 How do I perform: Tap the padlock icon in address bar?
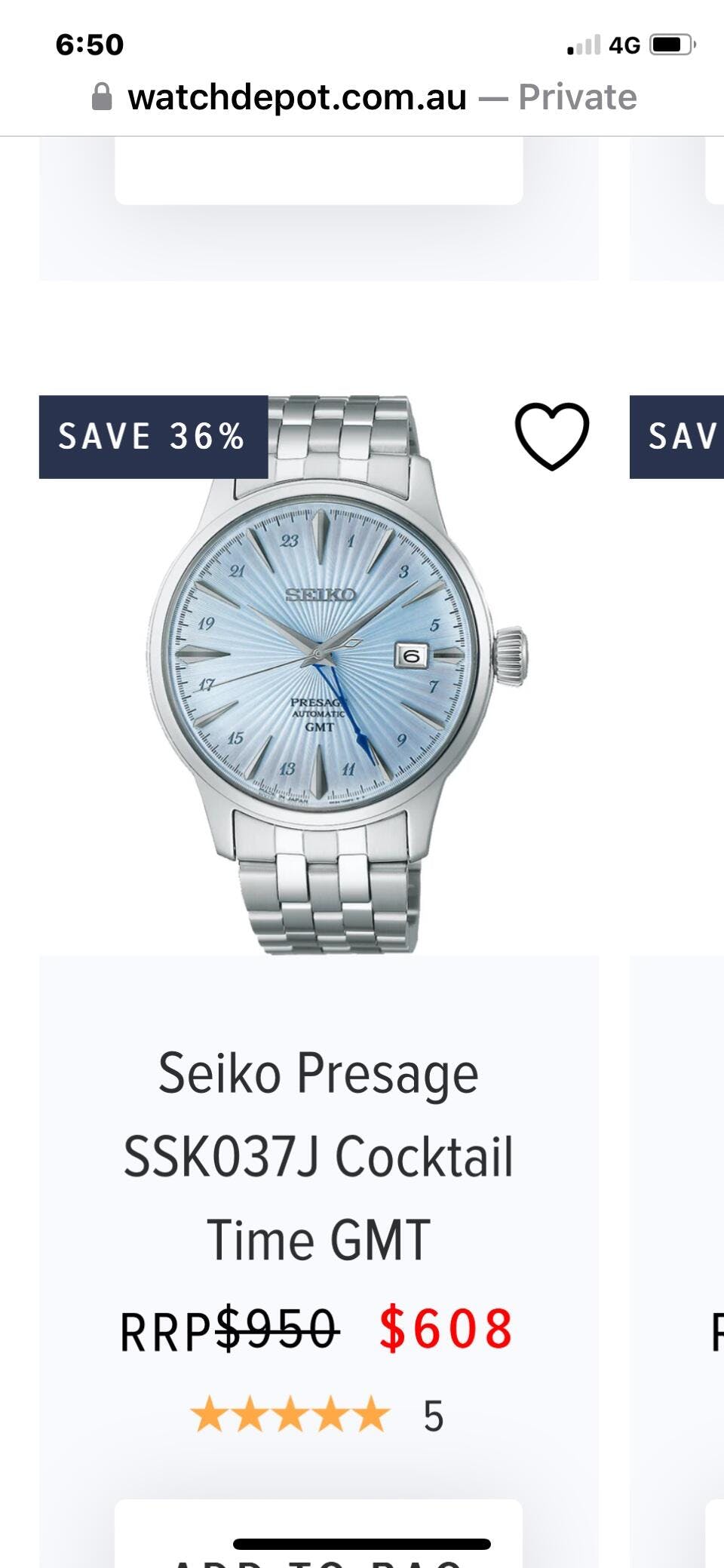coord(102,97)
